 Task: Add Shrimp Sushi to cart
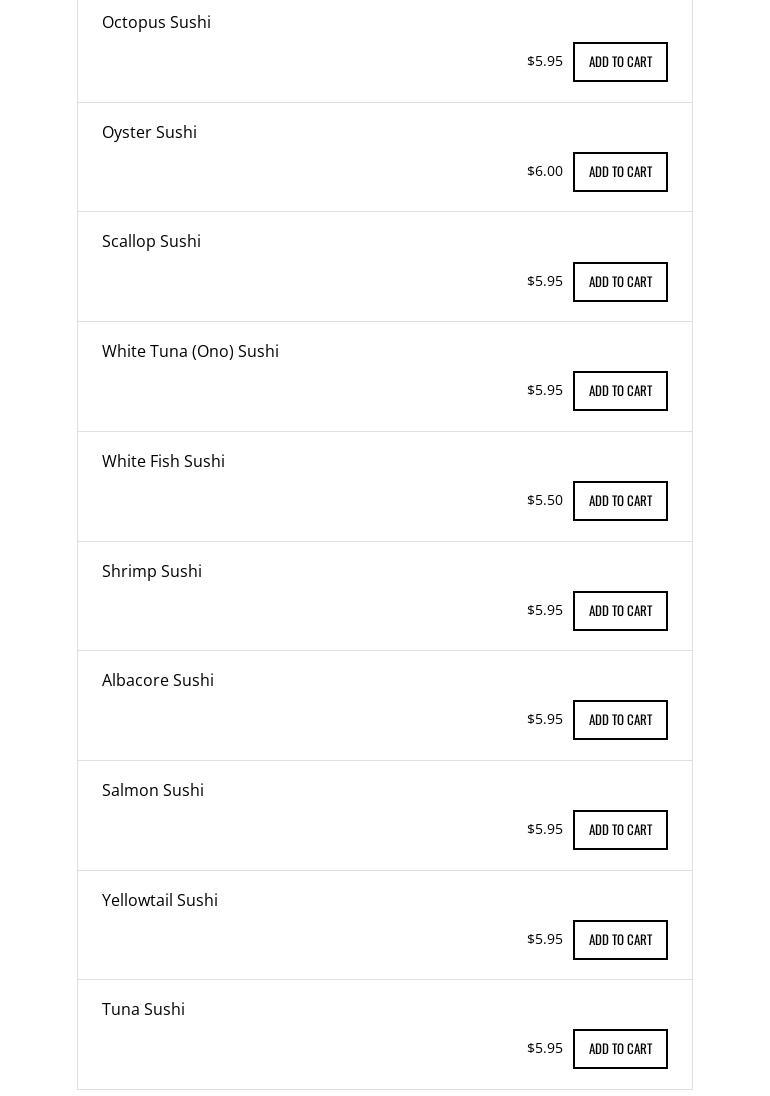620,611
